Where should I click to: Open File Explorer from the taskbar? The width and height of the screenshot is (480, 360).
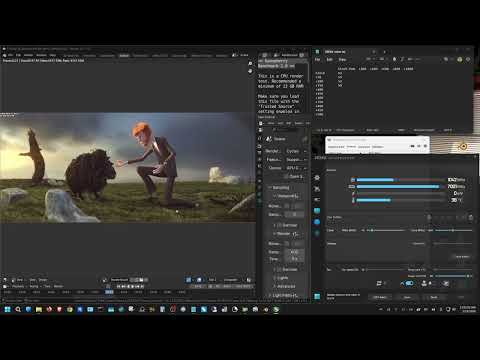click(x=39, y=309)
